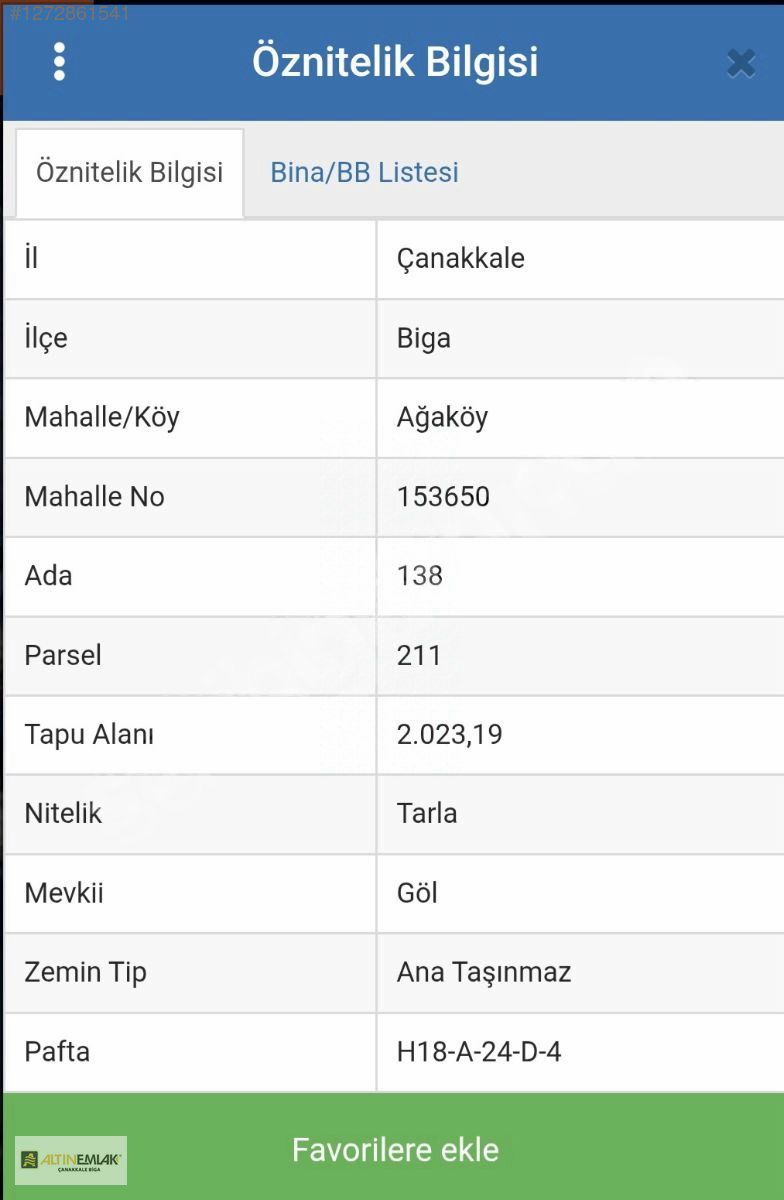Screen dimensions: 784x1200
Task: Click the Altın Emlak logo
Action: pyautogui.click(x=71, y=1160)
